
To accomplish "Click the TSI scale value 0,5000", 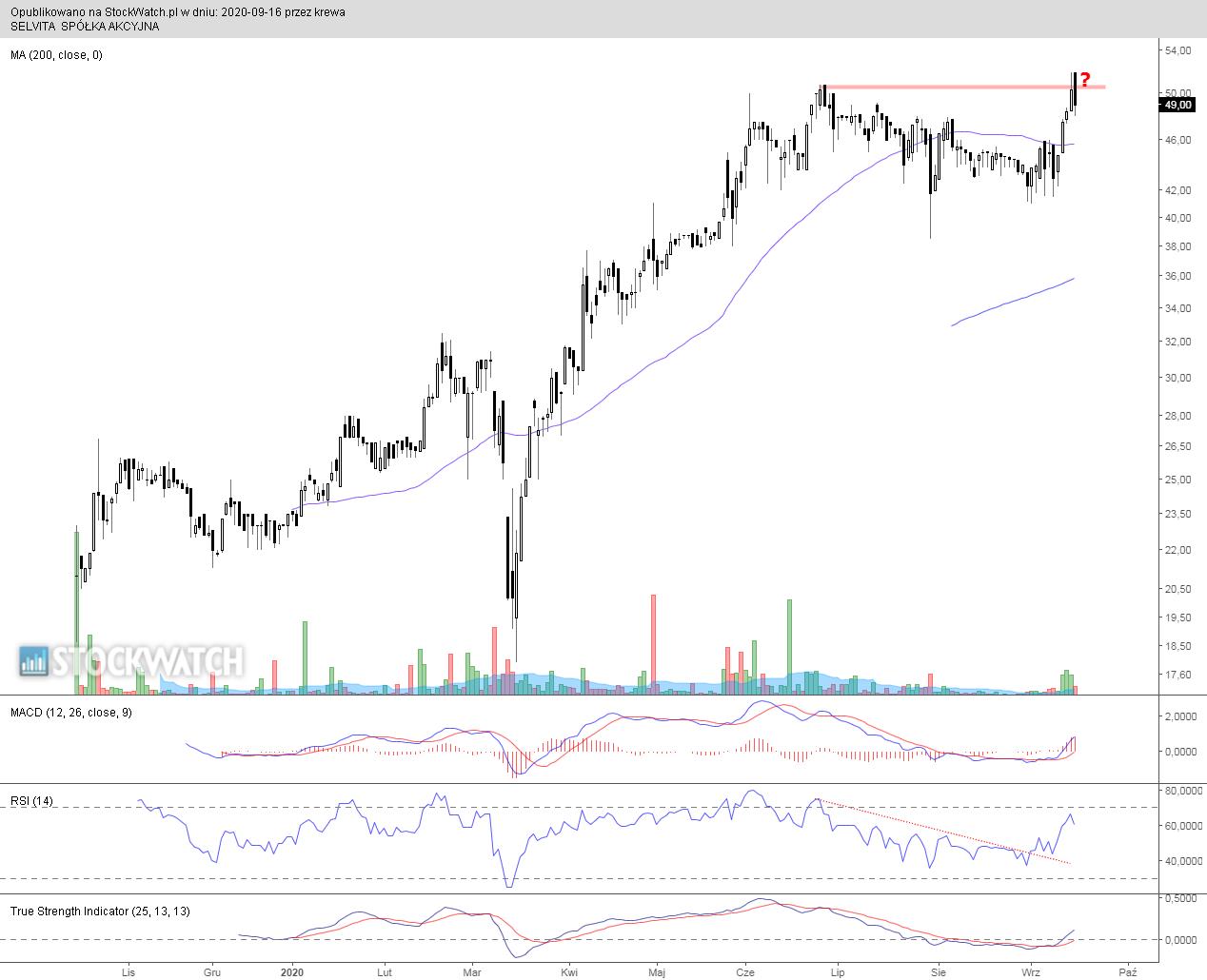I will click(1181, 898).
